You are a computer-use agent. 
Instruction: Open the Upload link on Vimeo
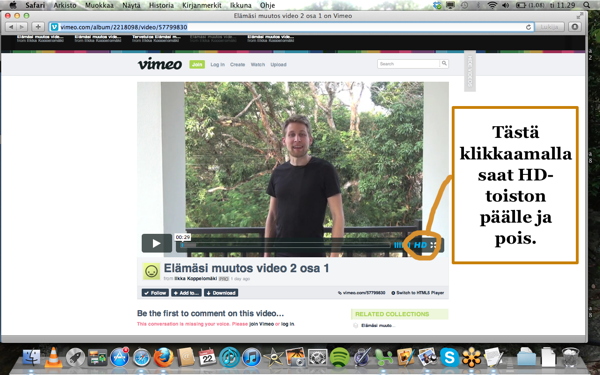coord(278,65)
